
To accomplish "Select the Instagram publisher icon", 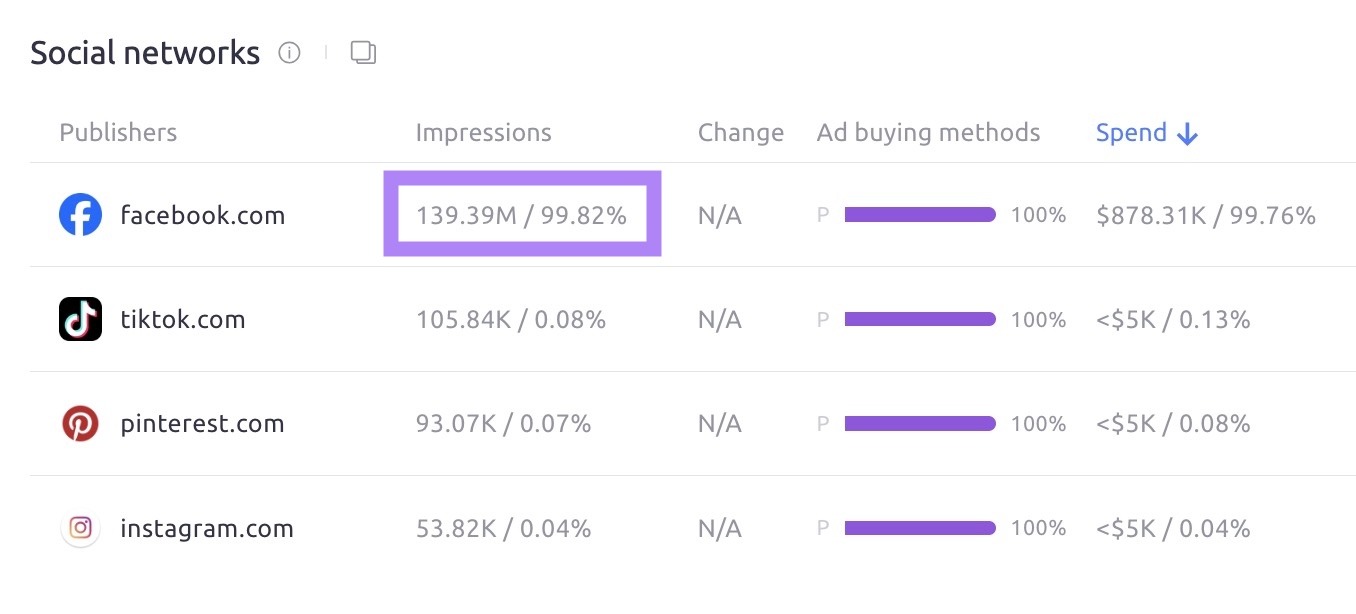I will (x=80, y=528).
